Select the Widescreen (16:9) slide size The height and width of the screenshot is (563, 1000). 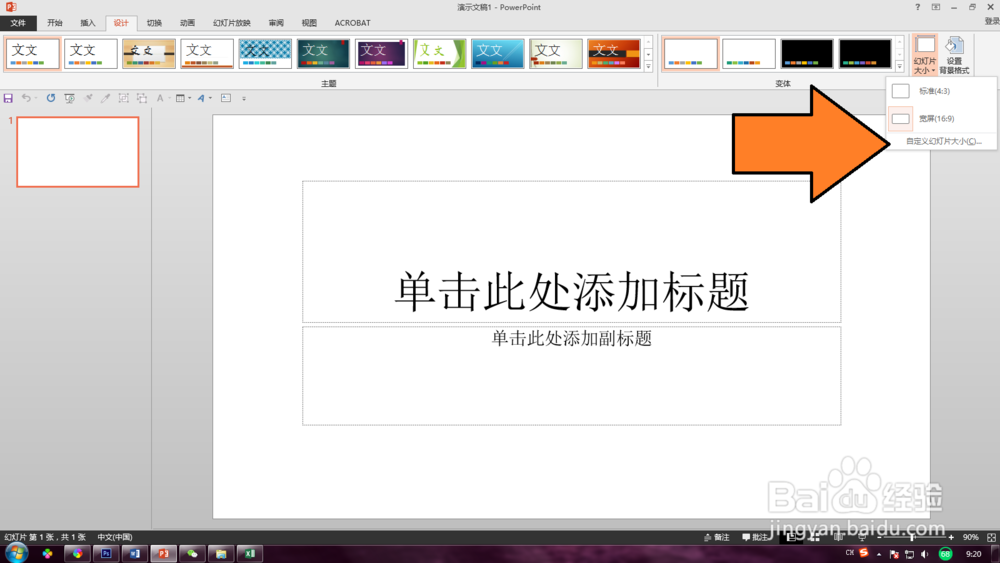coord(941,119)
